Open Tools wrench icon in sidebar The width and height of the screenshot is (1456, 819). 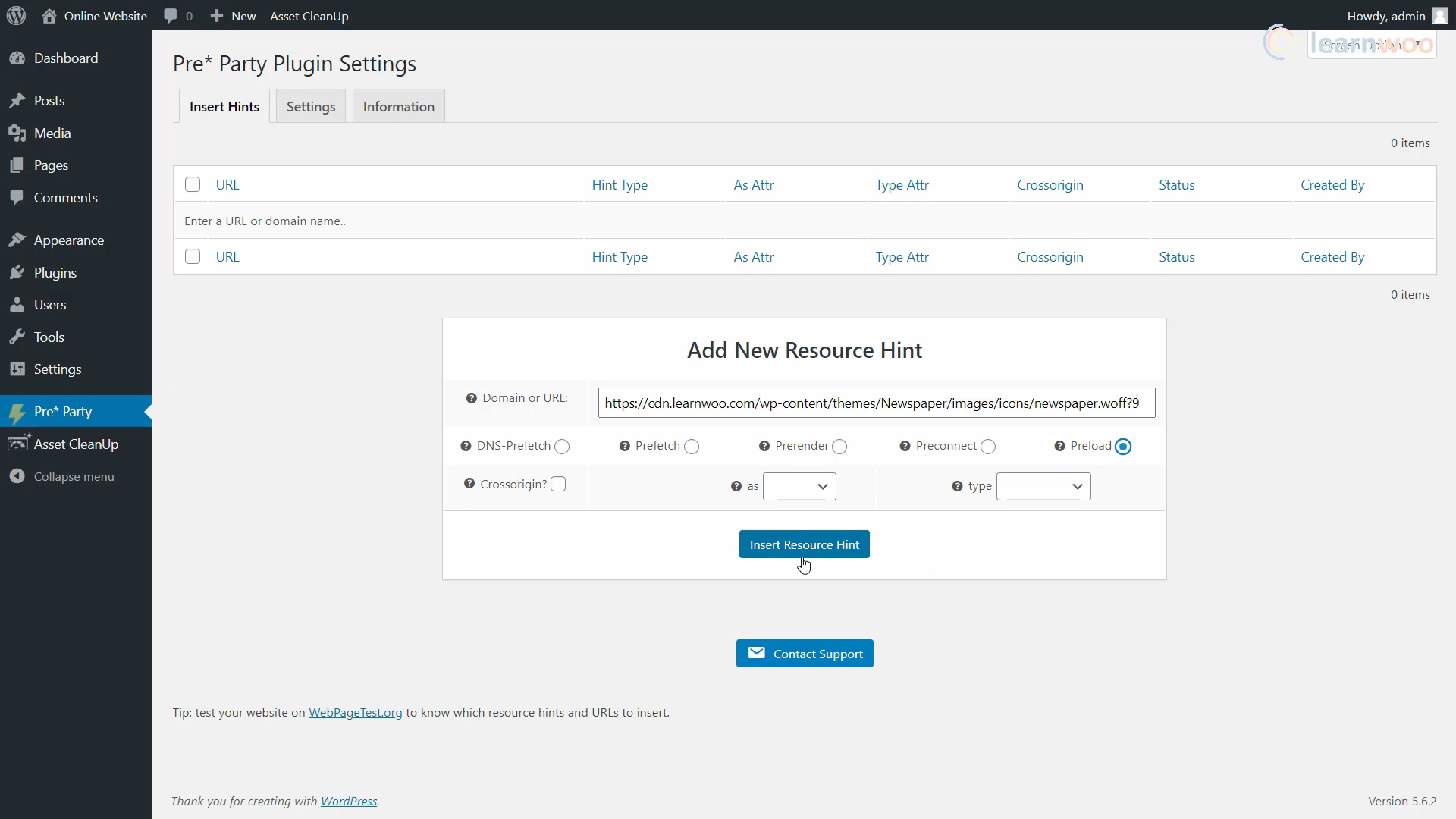click(17, 337)
